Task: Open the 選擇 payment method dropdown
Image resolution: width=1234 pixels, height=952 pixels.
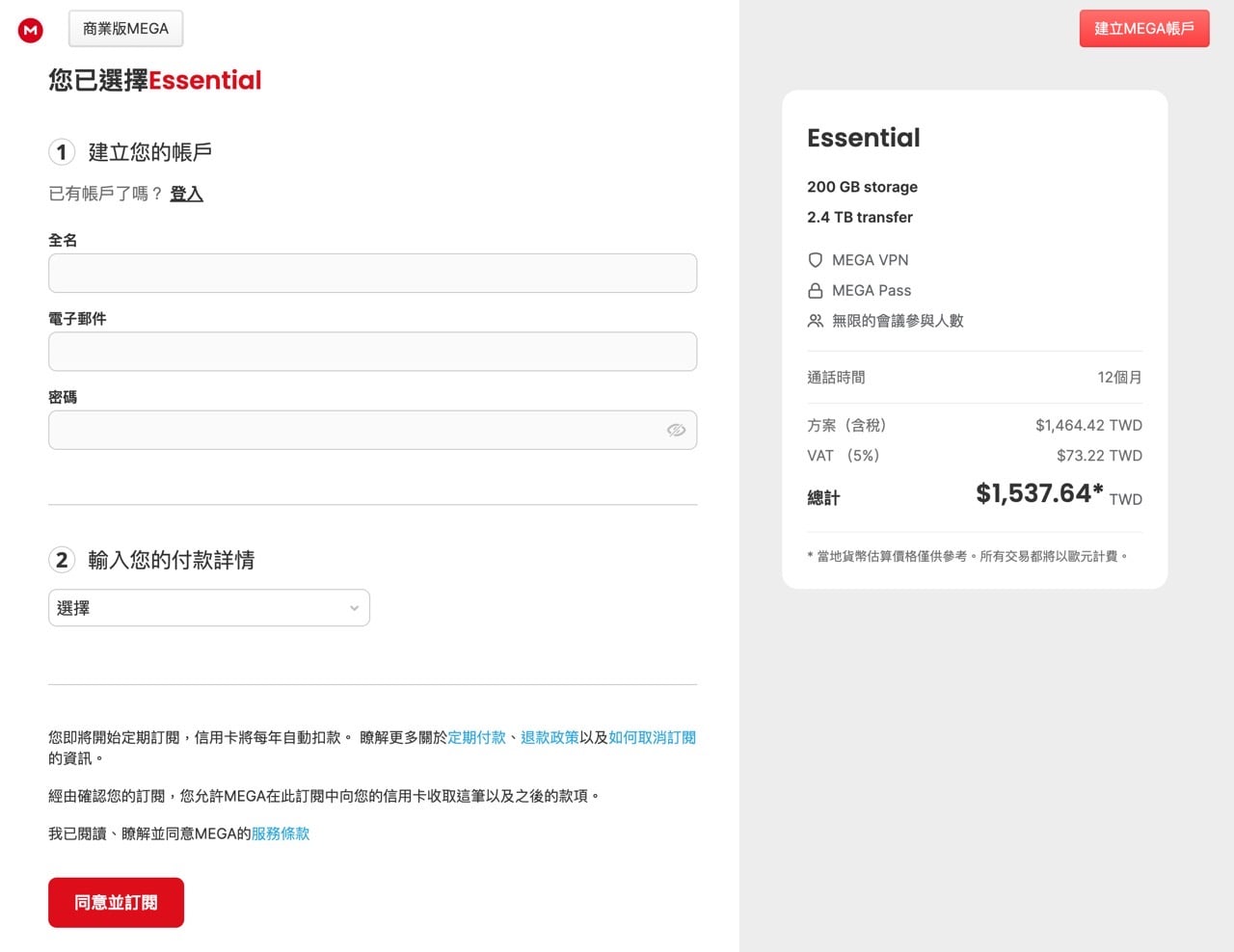Action: tap(209, 608)
